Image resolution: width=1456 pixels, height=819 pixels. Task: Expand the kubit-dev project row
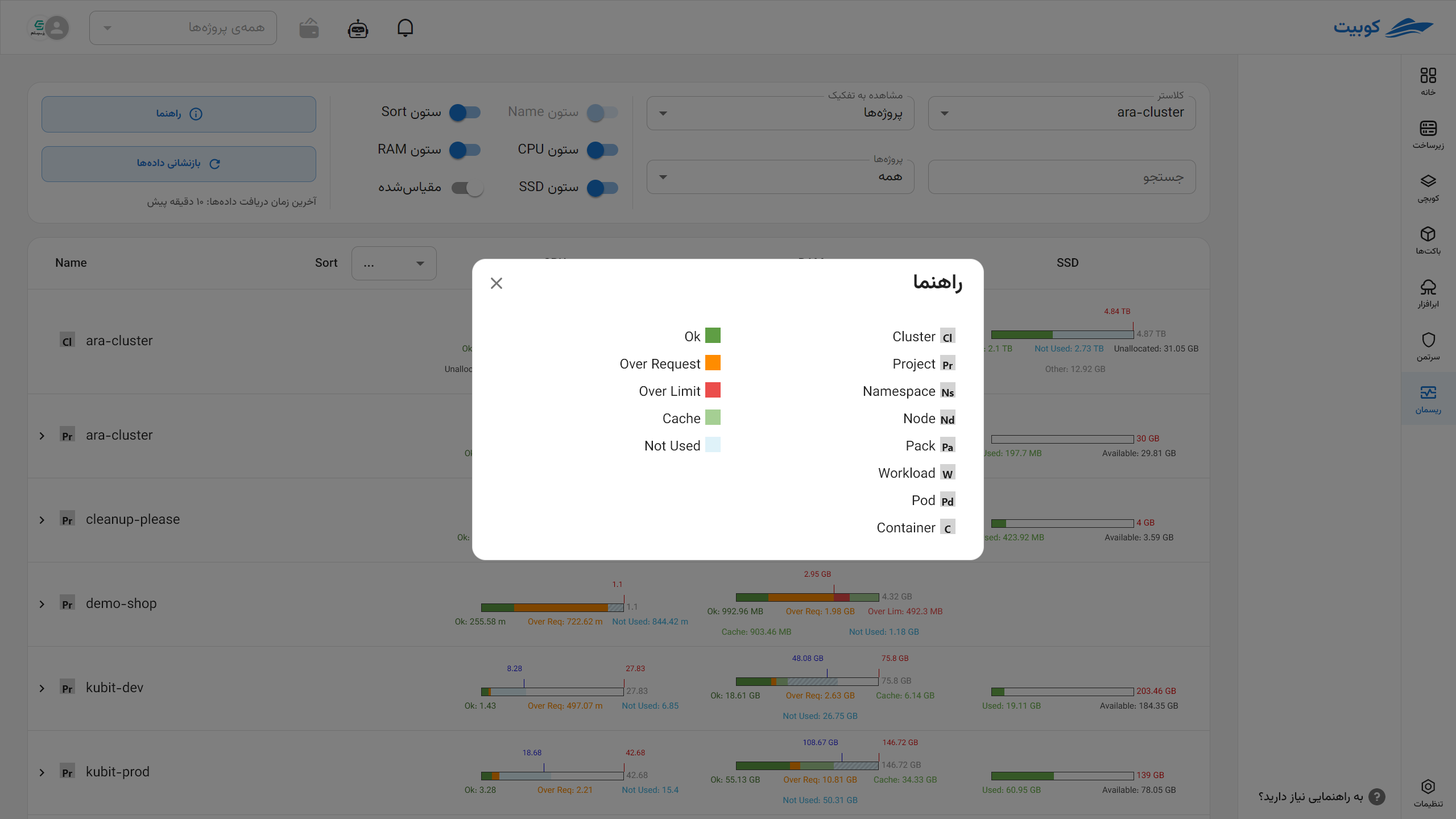pos(42,688)
